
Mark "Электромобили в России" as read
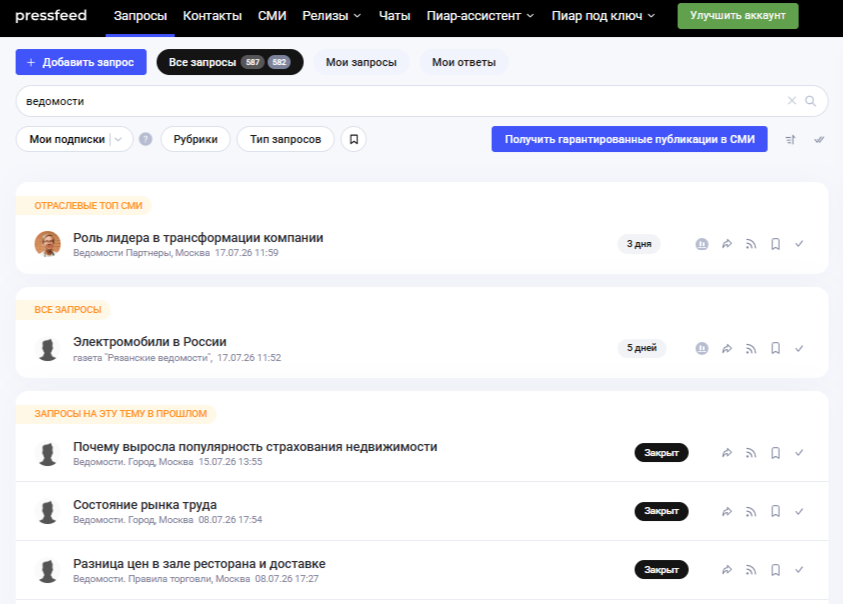point(799,349)
